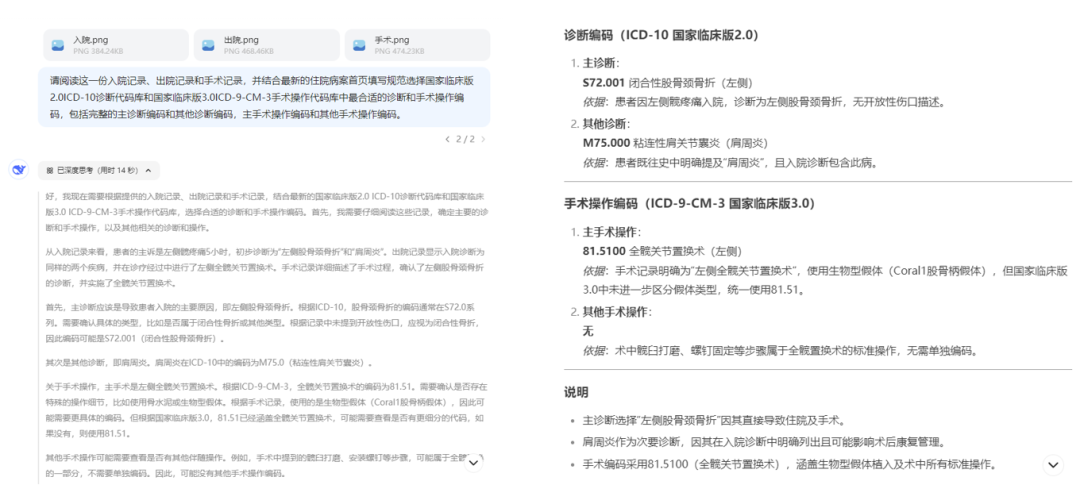Collapse the 已深度思考 (用时 14 秒) section
Viewport: 1080px width, 504px height.
99,170
